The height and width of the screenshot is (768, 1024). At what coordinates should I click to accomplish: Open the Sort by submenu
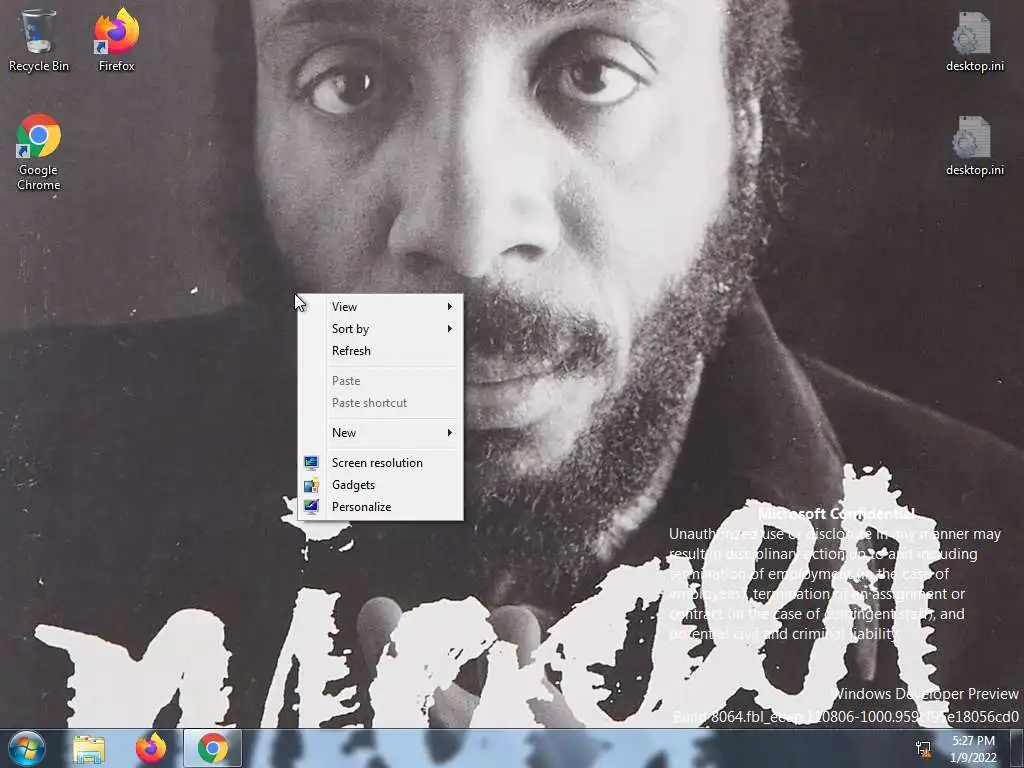coord(380,328)
